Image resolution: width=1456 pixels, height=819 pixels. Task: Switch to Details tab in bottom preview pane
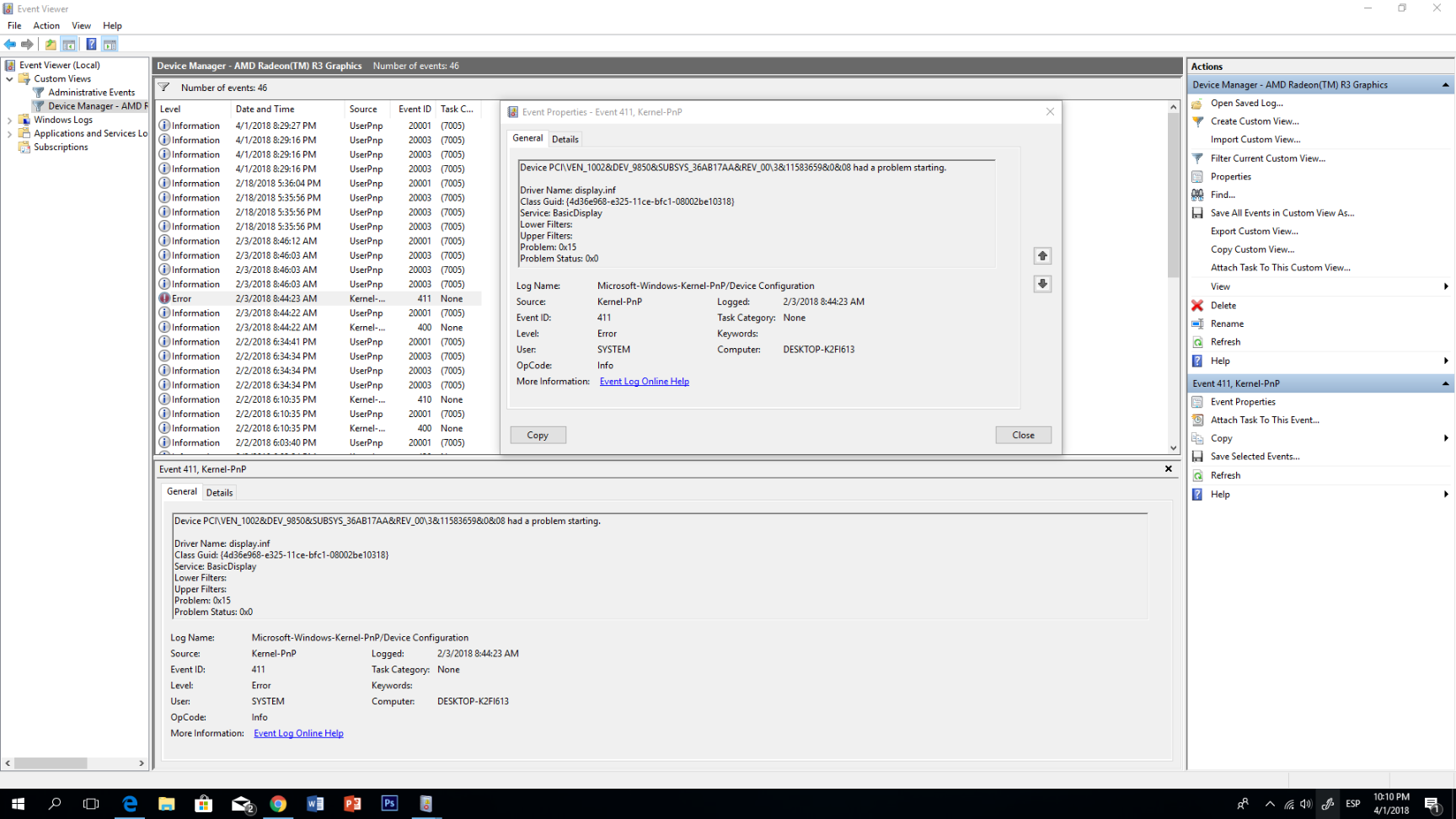click(219, 493)
